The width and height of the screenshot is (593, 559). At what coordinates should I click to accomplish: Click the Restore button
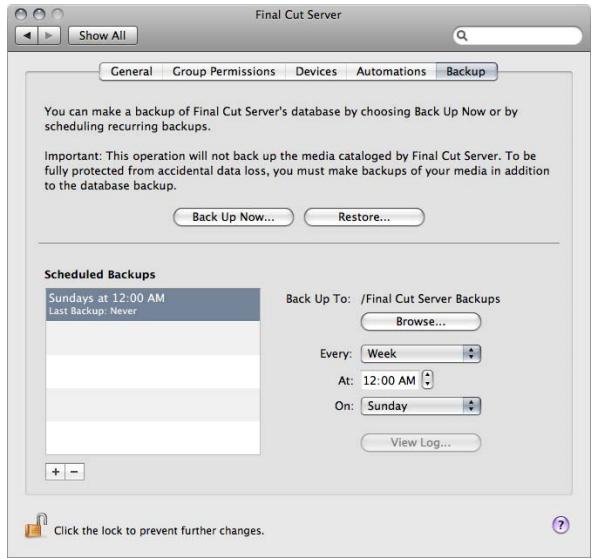pyautogui.click(x=364, y=217)
